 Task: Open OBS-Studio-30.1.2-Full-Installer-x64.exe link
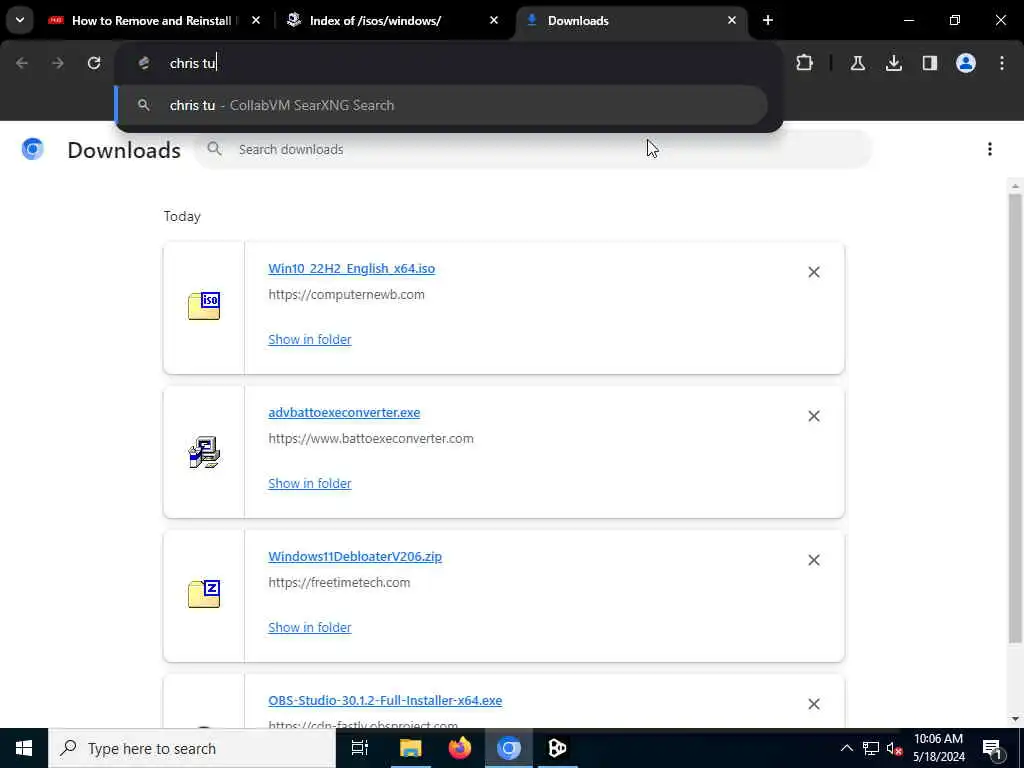click(x=385, y=700)
